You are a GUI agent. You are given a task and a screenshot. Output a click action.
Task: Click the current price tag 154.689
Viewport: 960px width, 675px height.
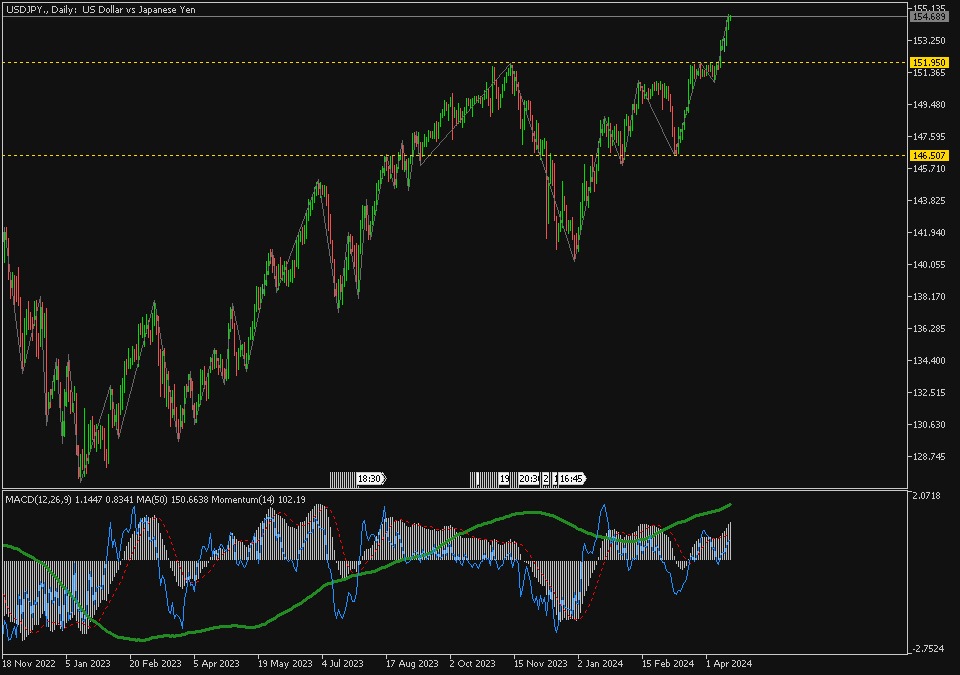click(x=929, y=17)
